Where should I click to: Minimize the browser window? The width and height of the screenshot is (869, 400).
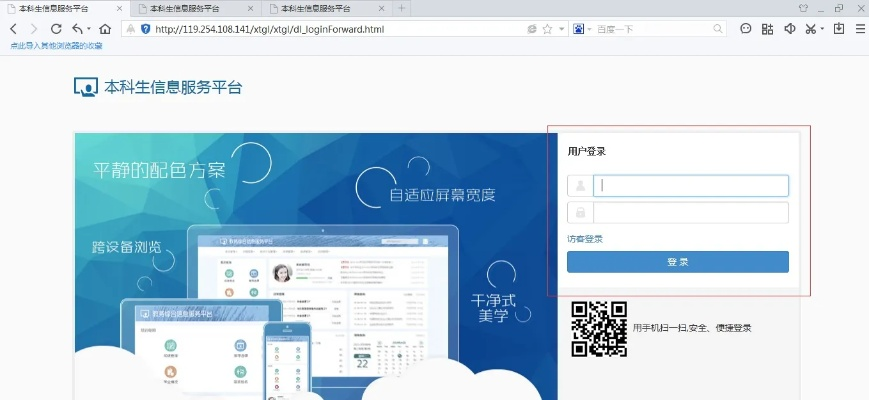click(821, 9)
